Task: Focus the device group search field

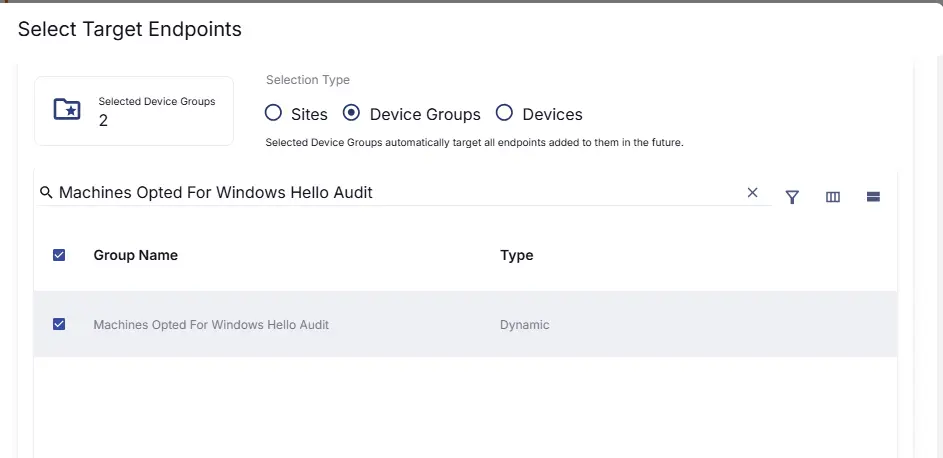Action: pos(400,192)
